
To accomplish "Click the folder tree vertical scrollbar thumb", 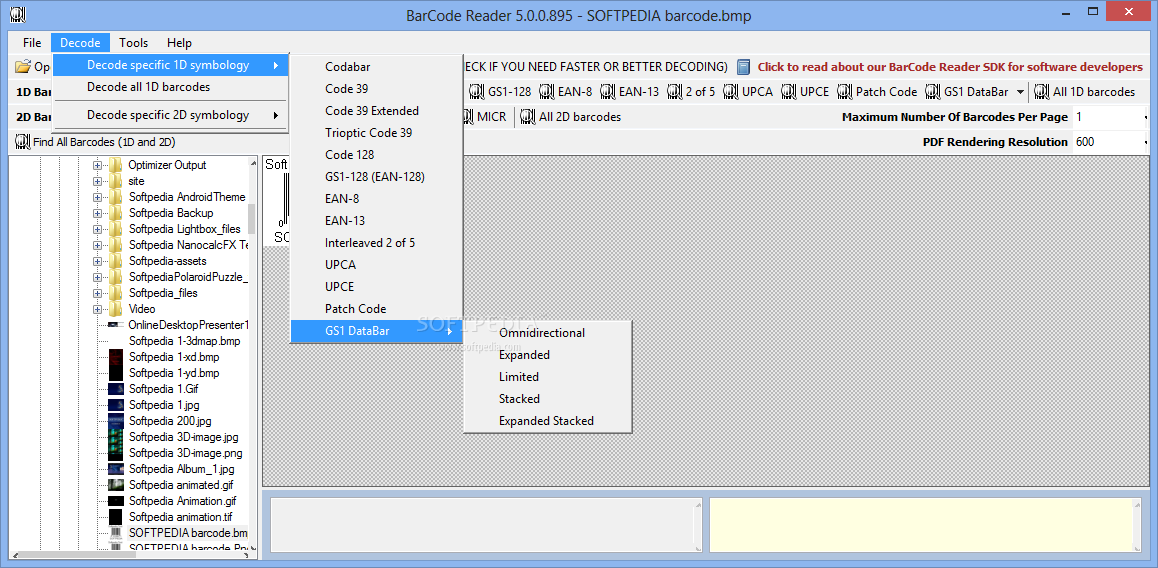I will click(252, 219).
